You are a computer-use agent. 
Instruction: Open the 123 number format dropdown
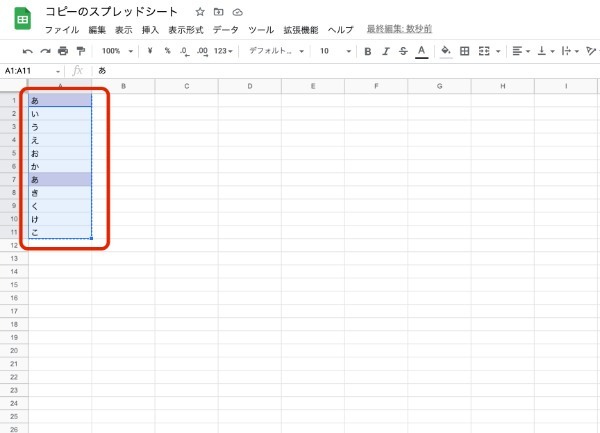(223, 51)
